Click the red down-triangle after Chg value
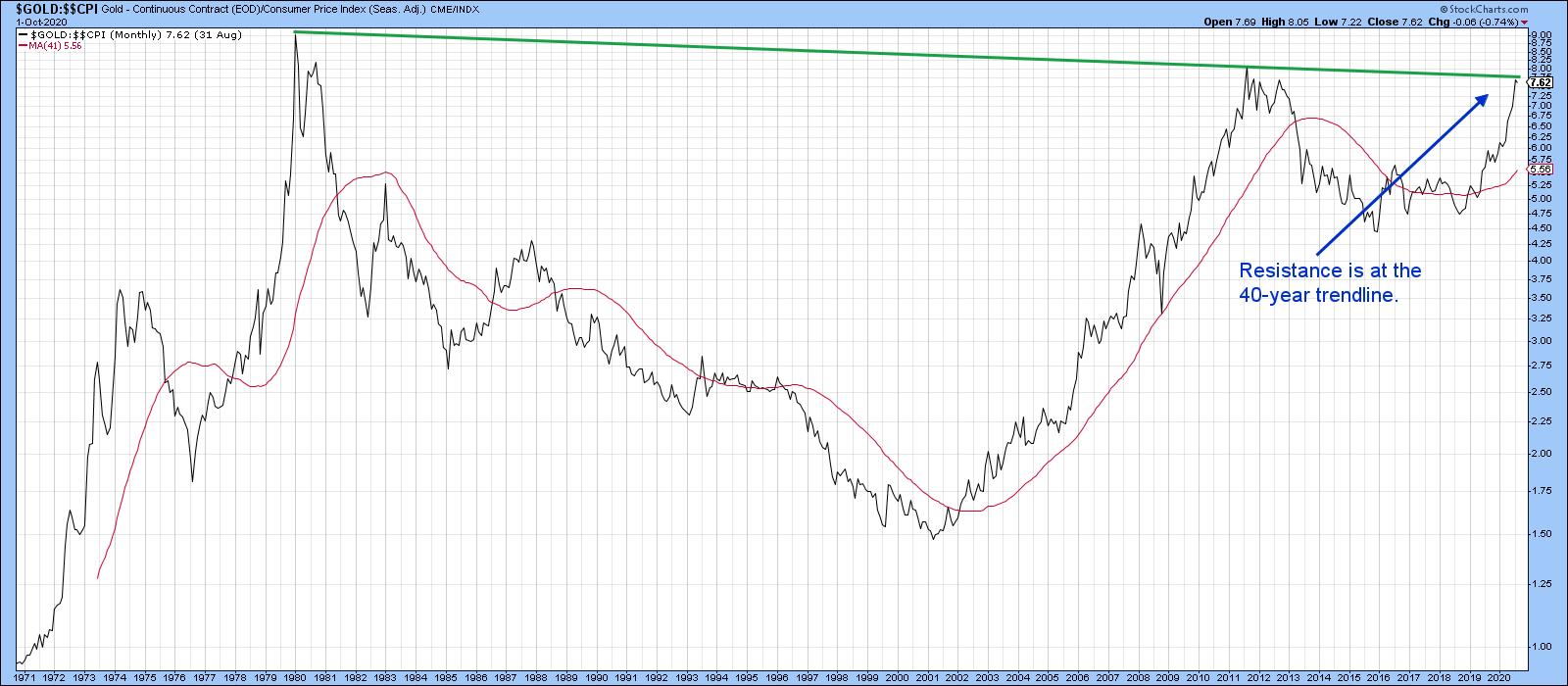 pyautogui.click(x=1555, y=20)
